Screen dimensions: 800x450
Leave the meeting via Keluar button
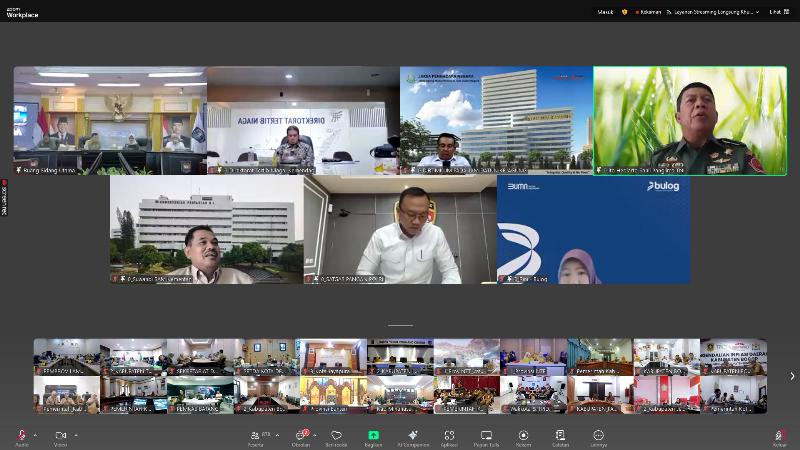coord(779,436)
